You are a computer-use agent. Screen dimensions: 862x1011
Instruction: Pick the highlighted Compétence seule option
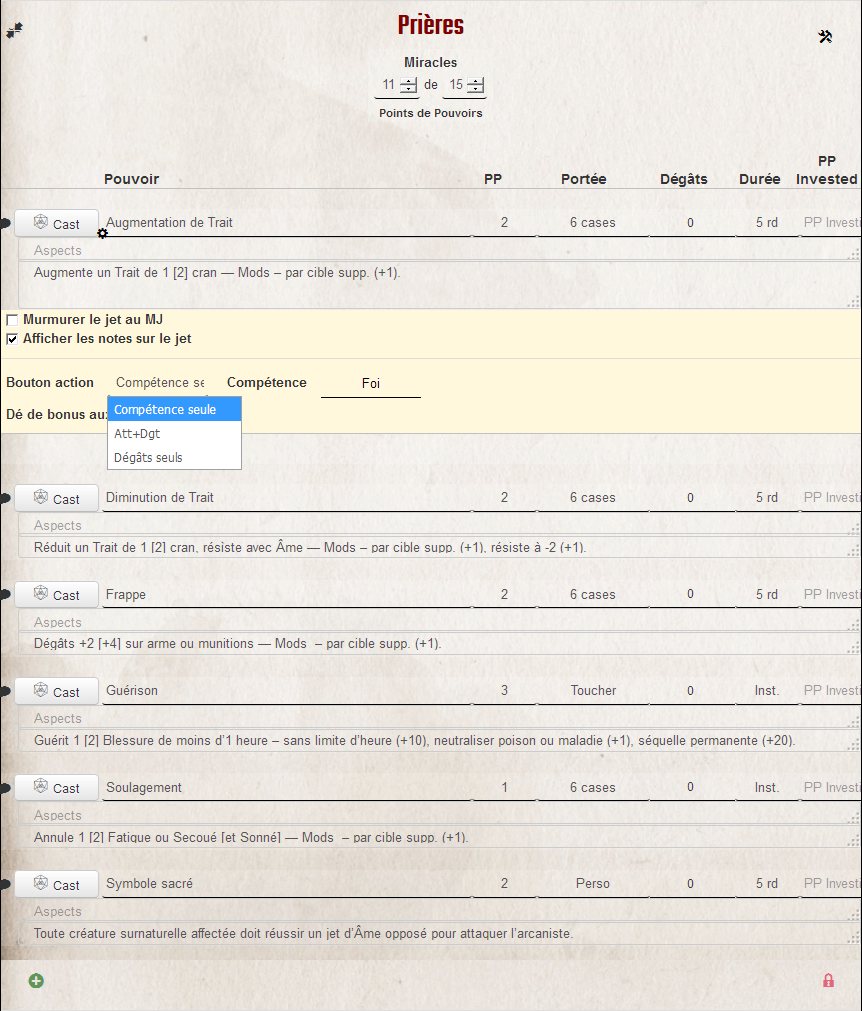165,409
